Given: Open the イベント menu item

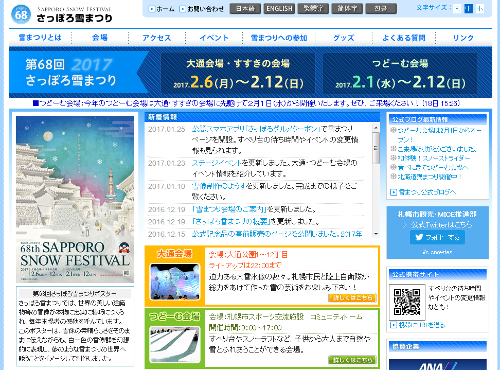Looking at the screenshot, I should pyautogui.click(x=214, y=38).
